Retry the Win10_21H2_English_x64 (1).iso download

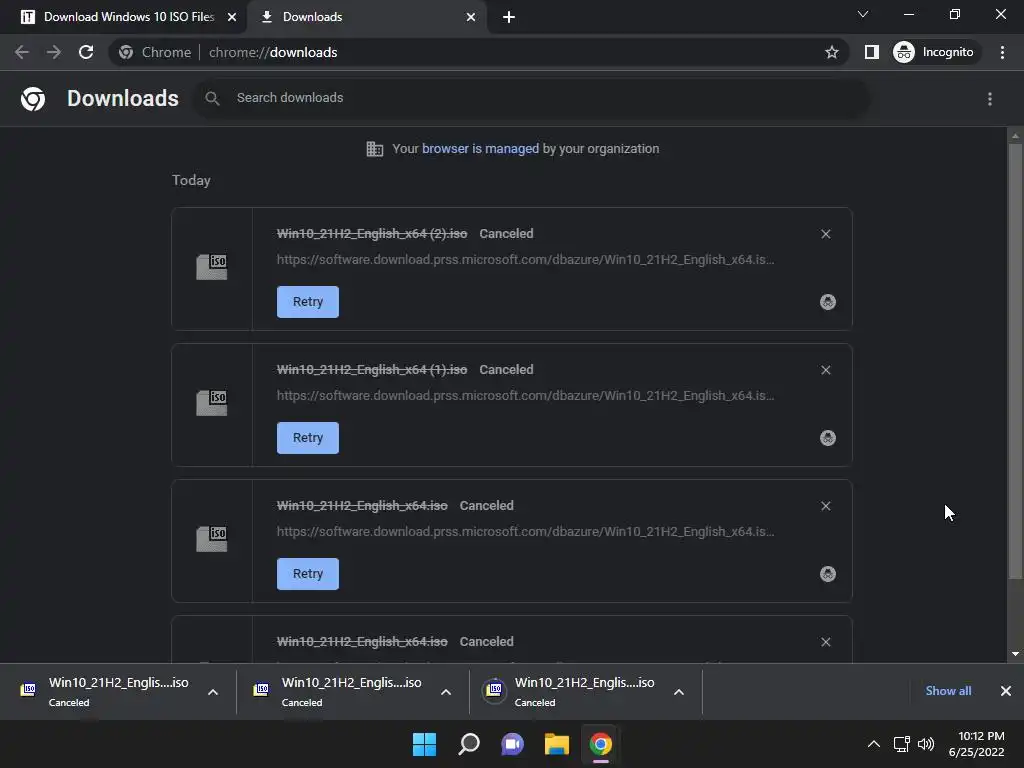(x=308, y=438)
